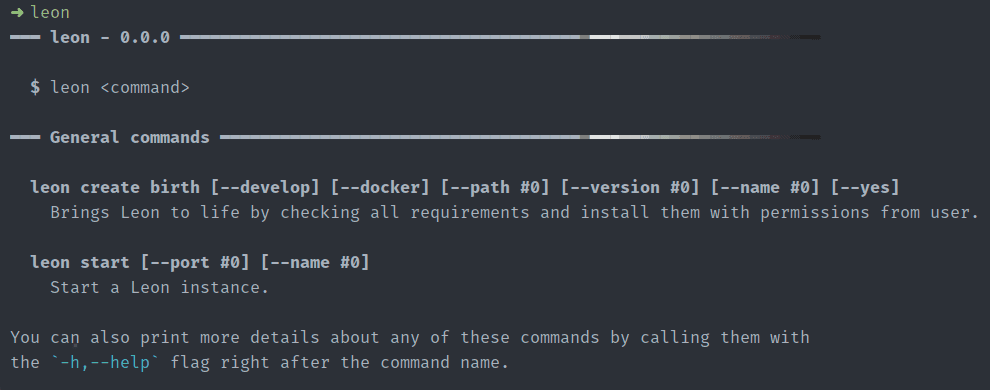
Task: Click the '<command>' placeholder text
Action: pyautogui.click(x=145, y=87)
